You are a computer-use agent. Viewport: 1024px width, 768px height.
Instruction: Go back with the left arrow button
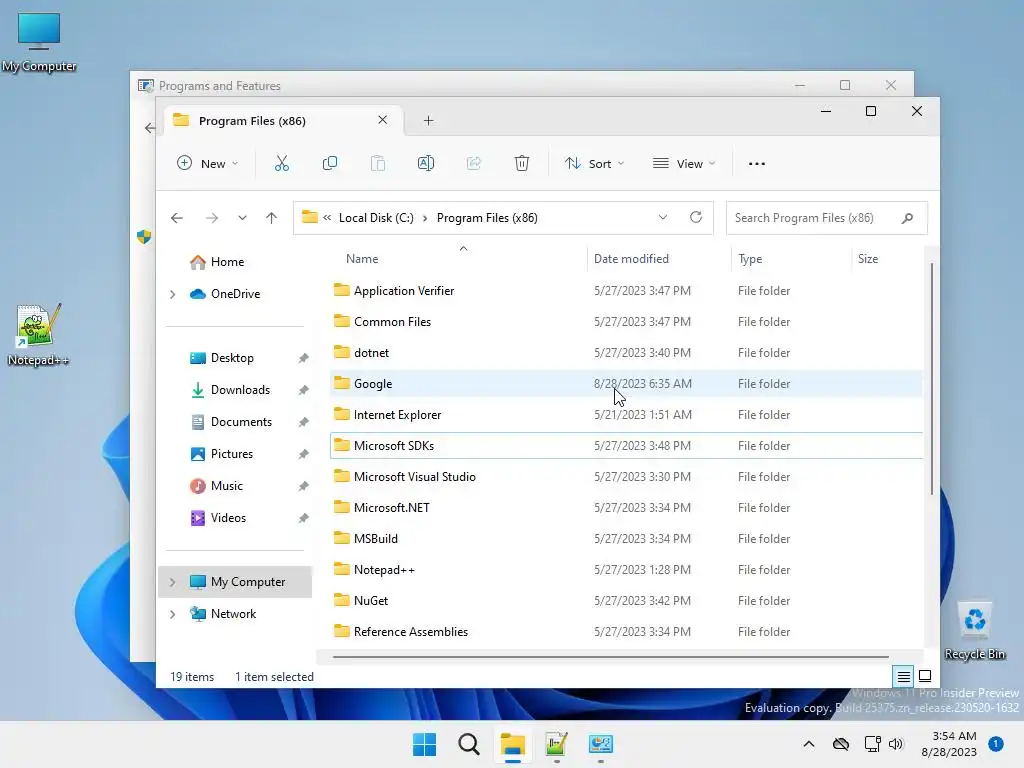click(177, 218)
